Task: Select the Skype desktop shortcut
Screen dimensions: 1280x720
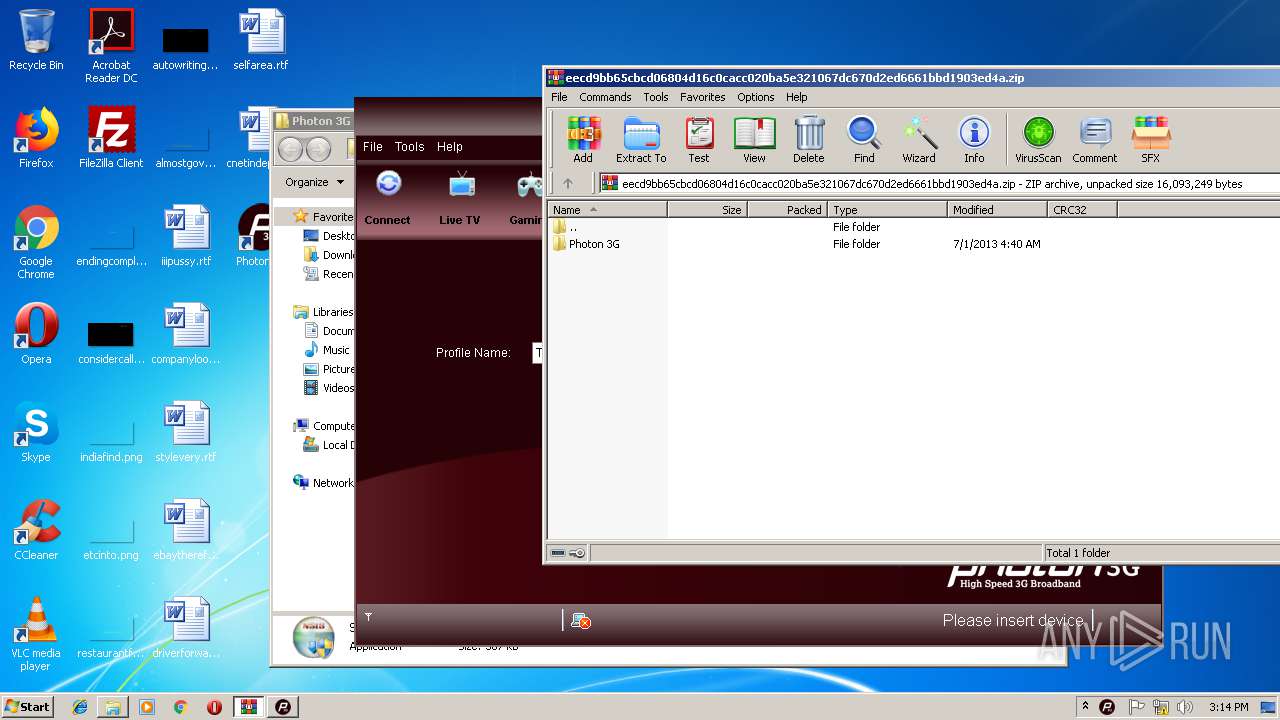Action: tap(36, 432)
